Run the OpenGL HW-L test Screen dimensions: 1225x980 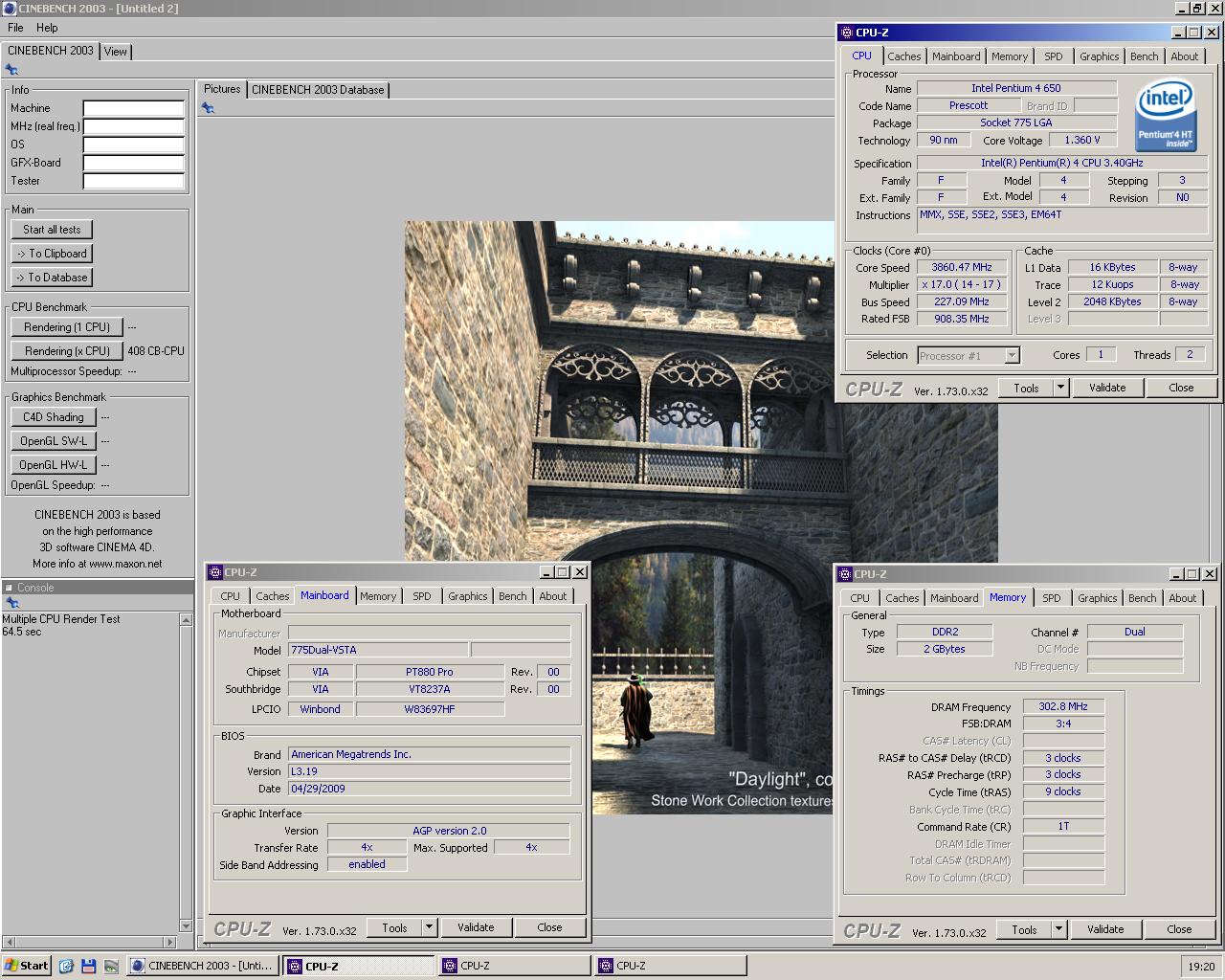tap(54, 465)
